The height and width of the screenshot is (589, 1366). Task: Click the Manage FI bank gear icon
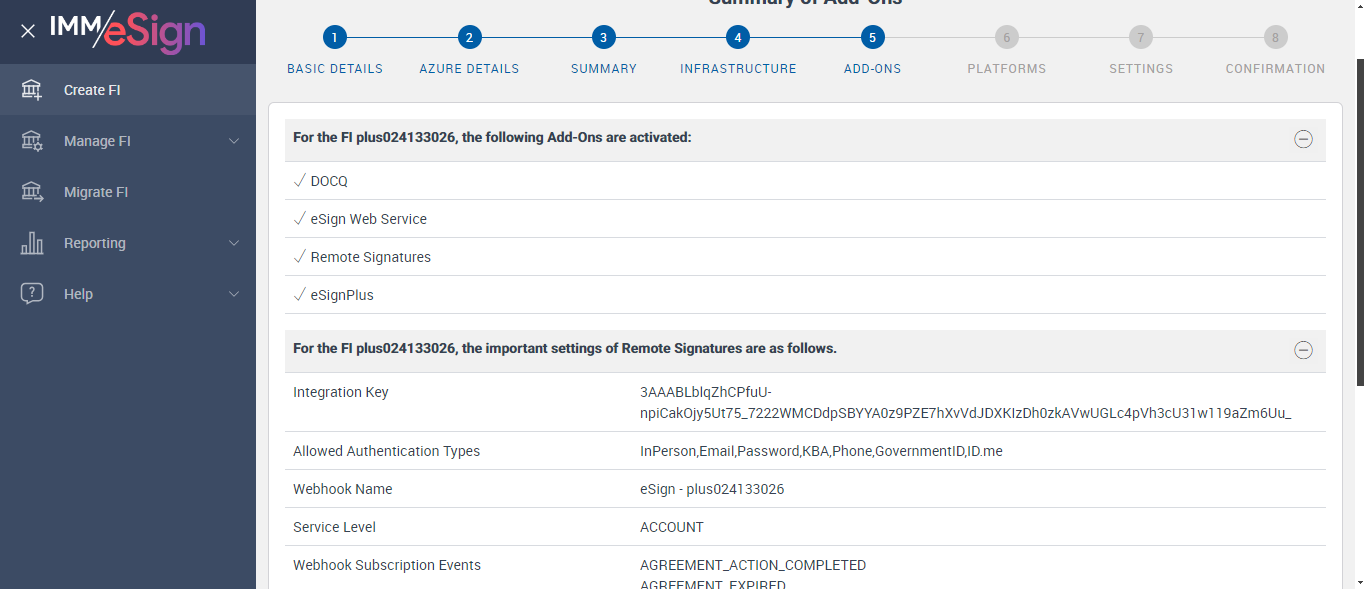tap(32, 141)
